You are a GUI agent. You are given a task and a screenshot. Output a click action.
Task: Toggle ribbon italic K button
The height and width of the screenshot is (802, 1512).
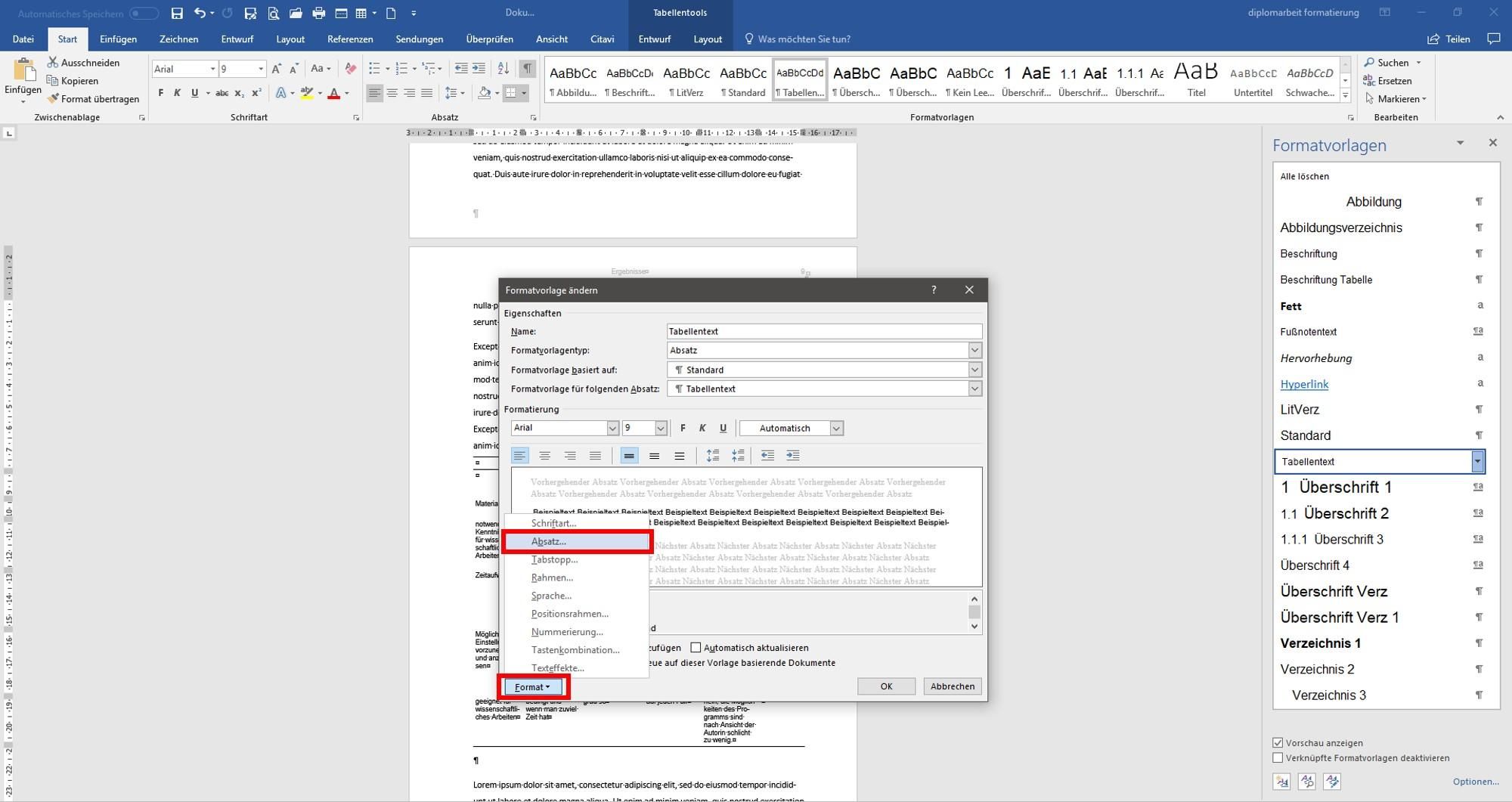177,93
